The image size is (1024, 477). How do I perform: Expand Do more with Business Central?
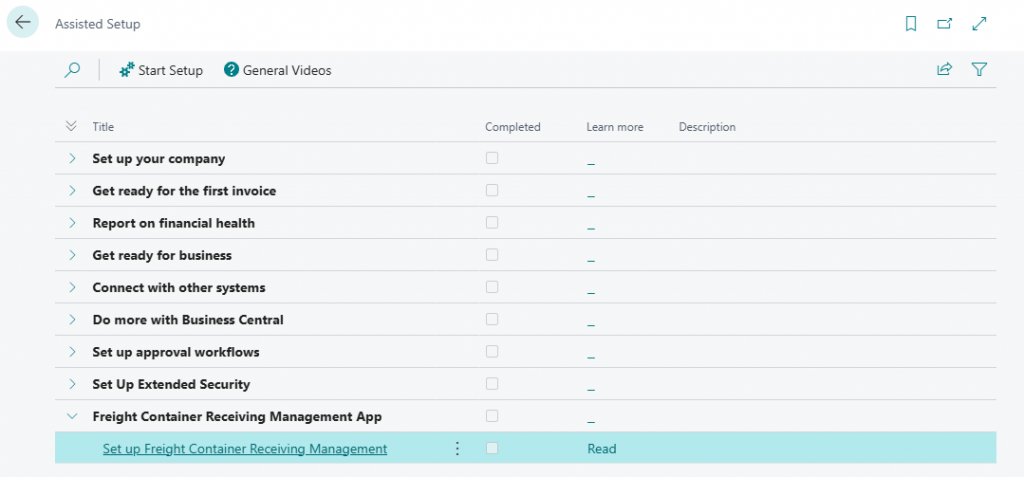(x=72, y=320)
